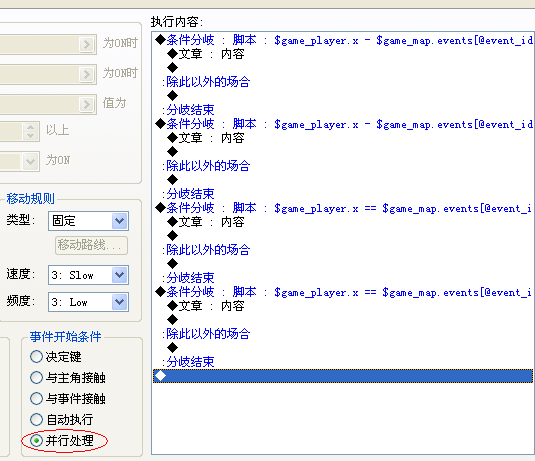This screenshot has width=535, height=461.
Task: Select the 自动执行 trigger option
Action: pos(62,420)
